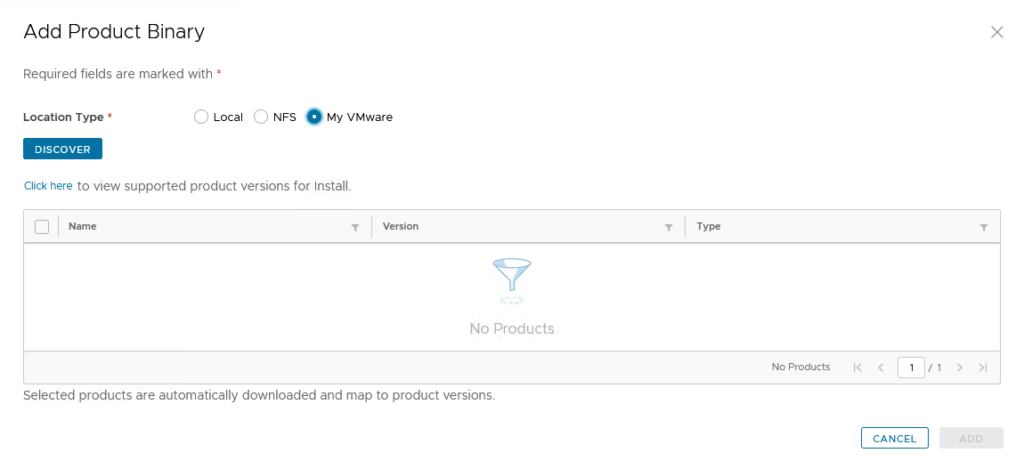This screenshot has width=1024, height=469.
Task: Select the NFS location type
Action: [261, 117]
